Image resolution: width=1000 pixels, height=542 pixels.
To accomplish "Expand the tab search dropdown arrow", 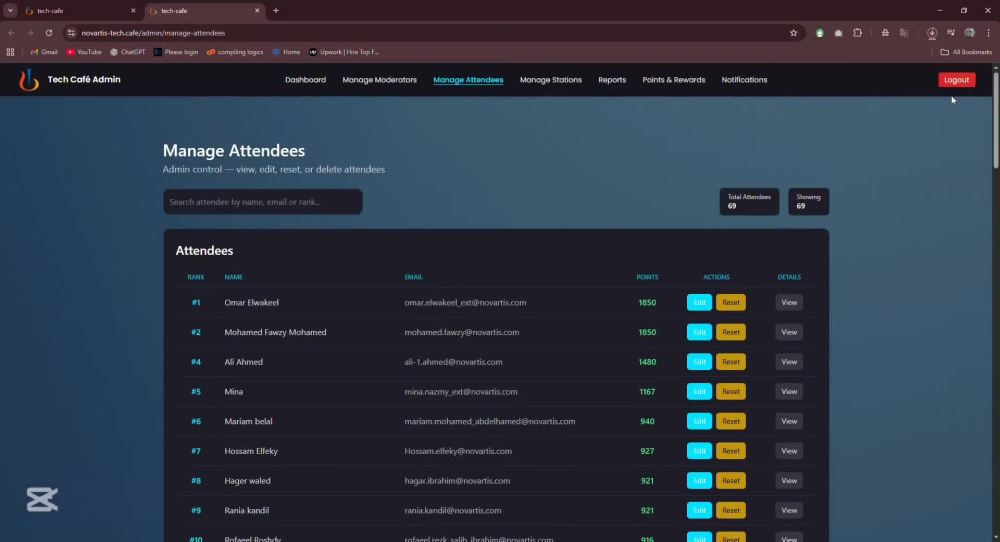I will click(x=10, y=11).
